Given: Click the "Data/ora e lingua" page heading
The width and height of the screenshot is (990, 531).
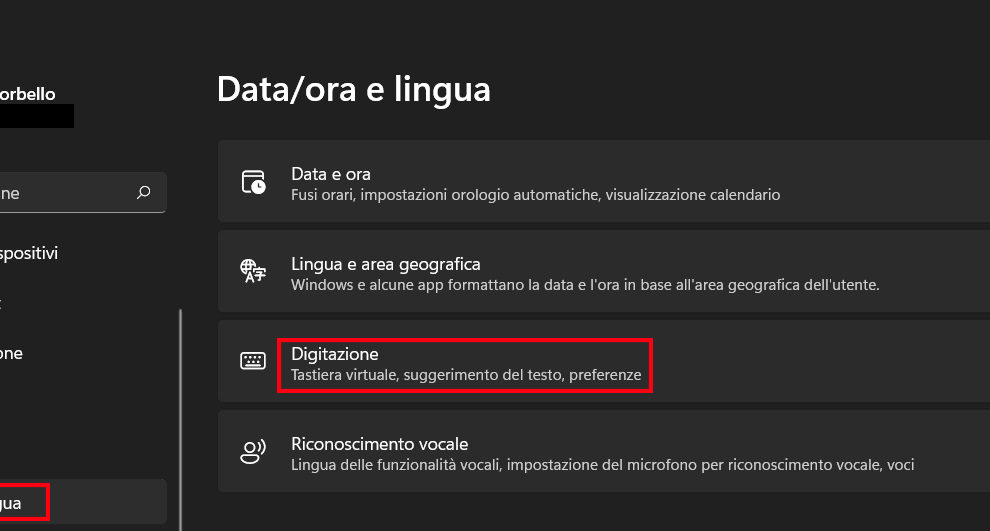Looking at the screenshot, I should (x=353, y=90).
